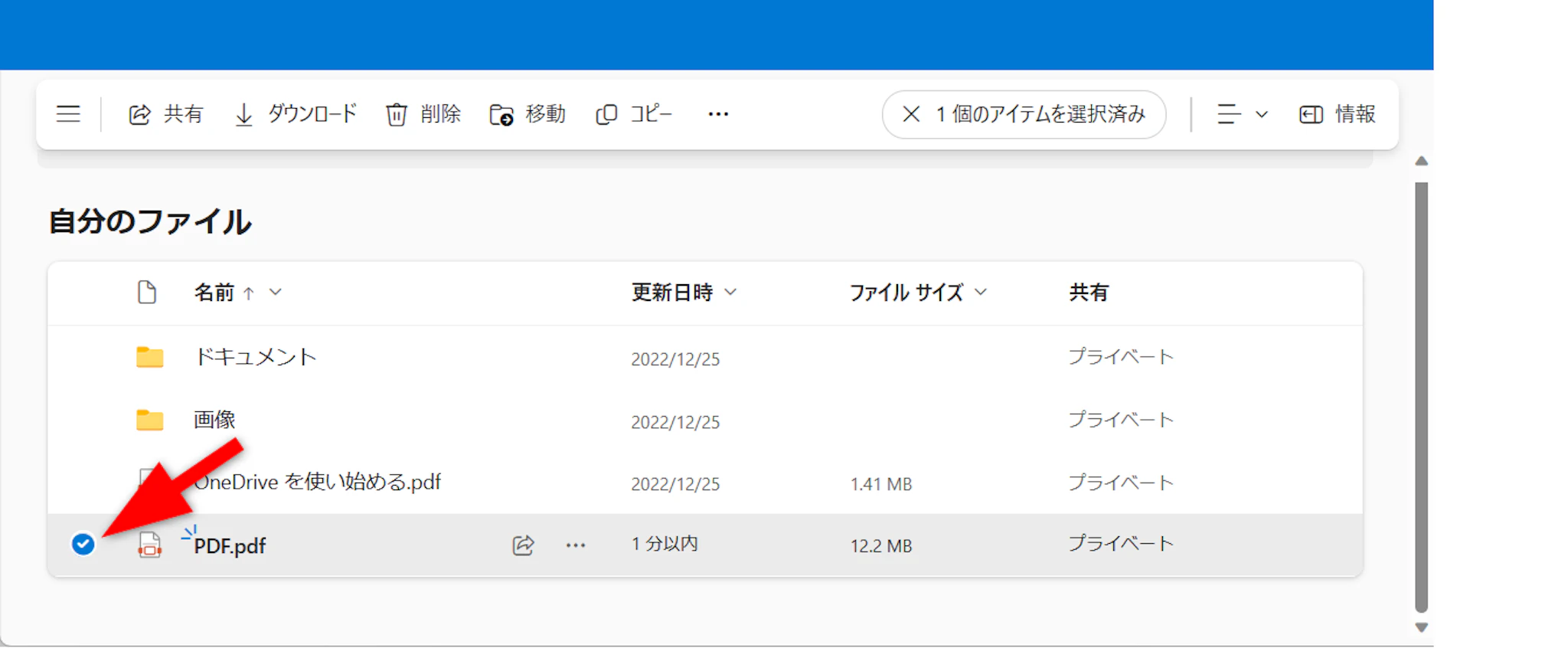Image resolution: width=1568 pixels, height=648 pixels.
Task: Click the vertical scrollbar down arrow
Action: pyautogui.click(x=1421, y=627)
